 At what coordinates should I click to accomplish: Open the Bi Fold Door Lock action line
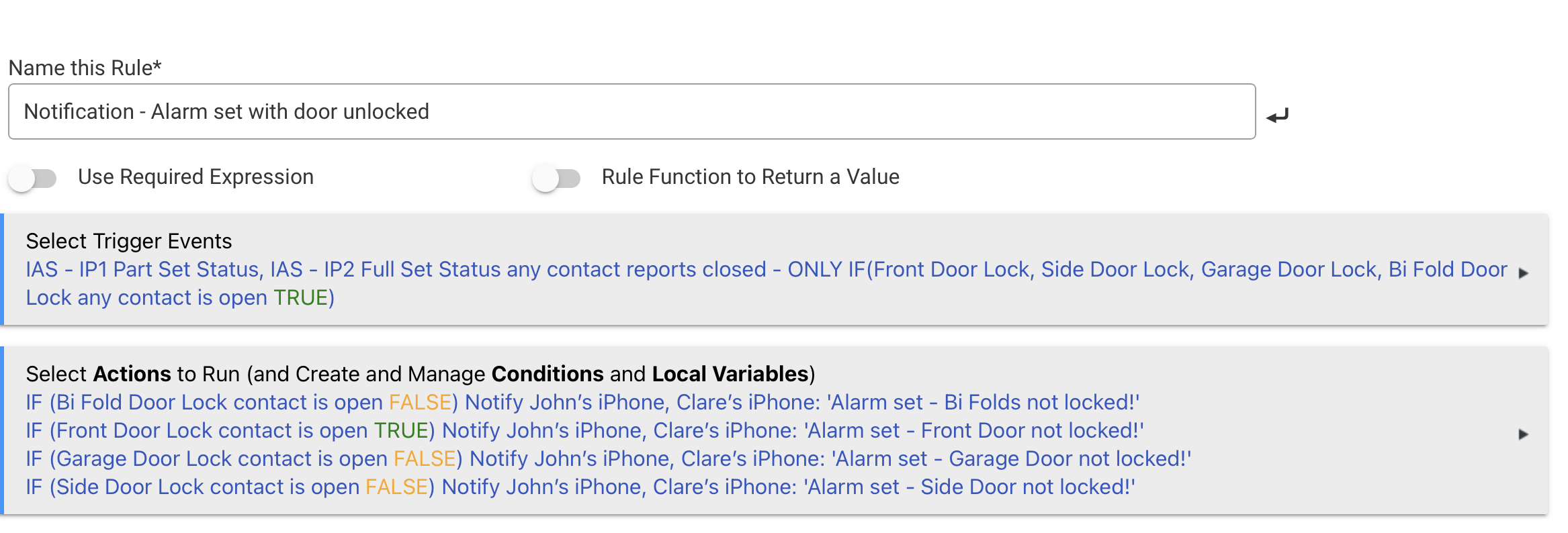click(x=582, y=402)
